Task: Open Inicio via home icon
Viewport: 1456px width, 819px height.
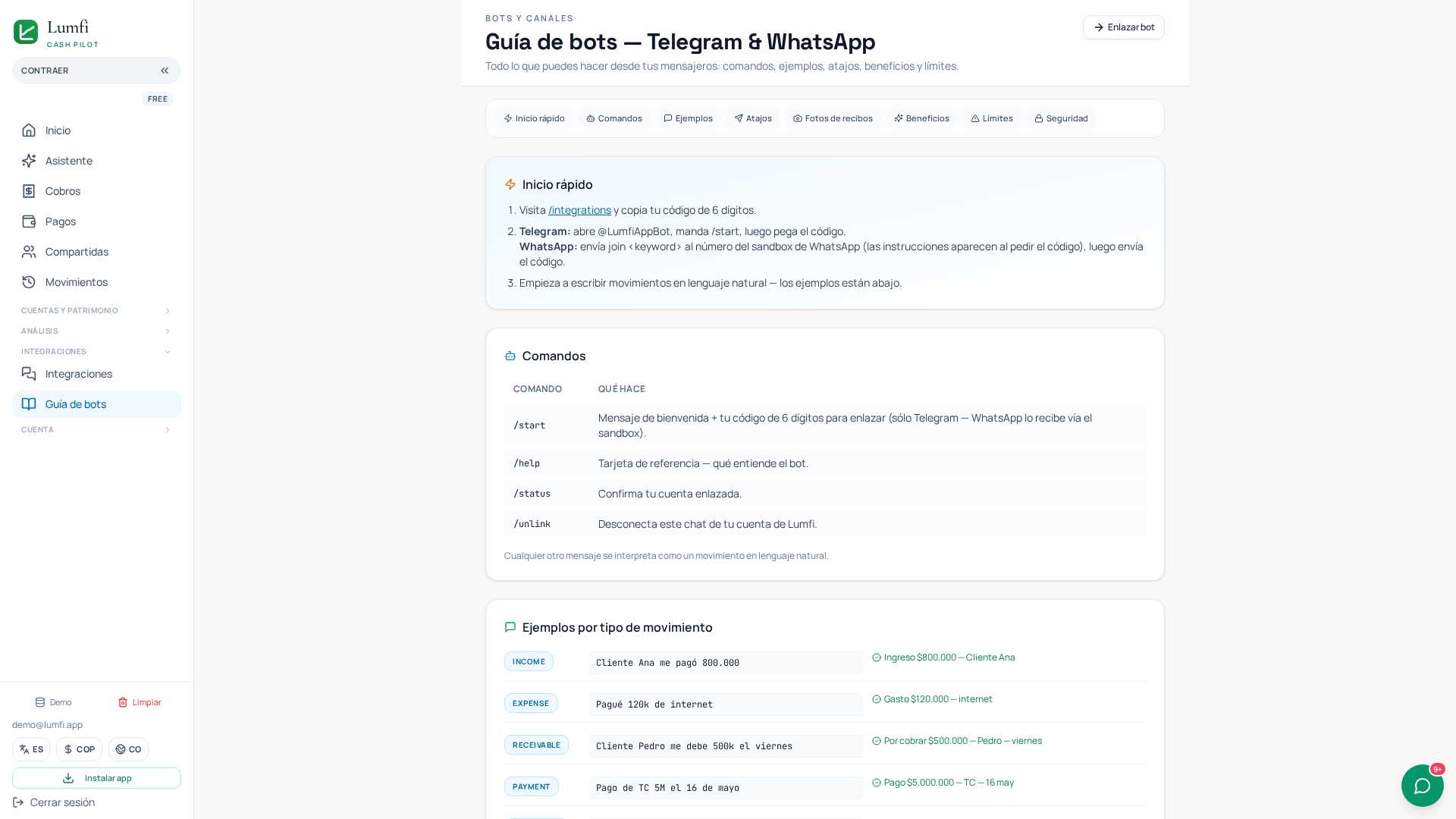Action: click(29, 130)
